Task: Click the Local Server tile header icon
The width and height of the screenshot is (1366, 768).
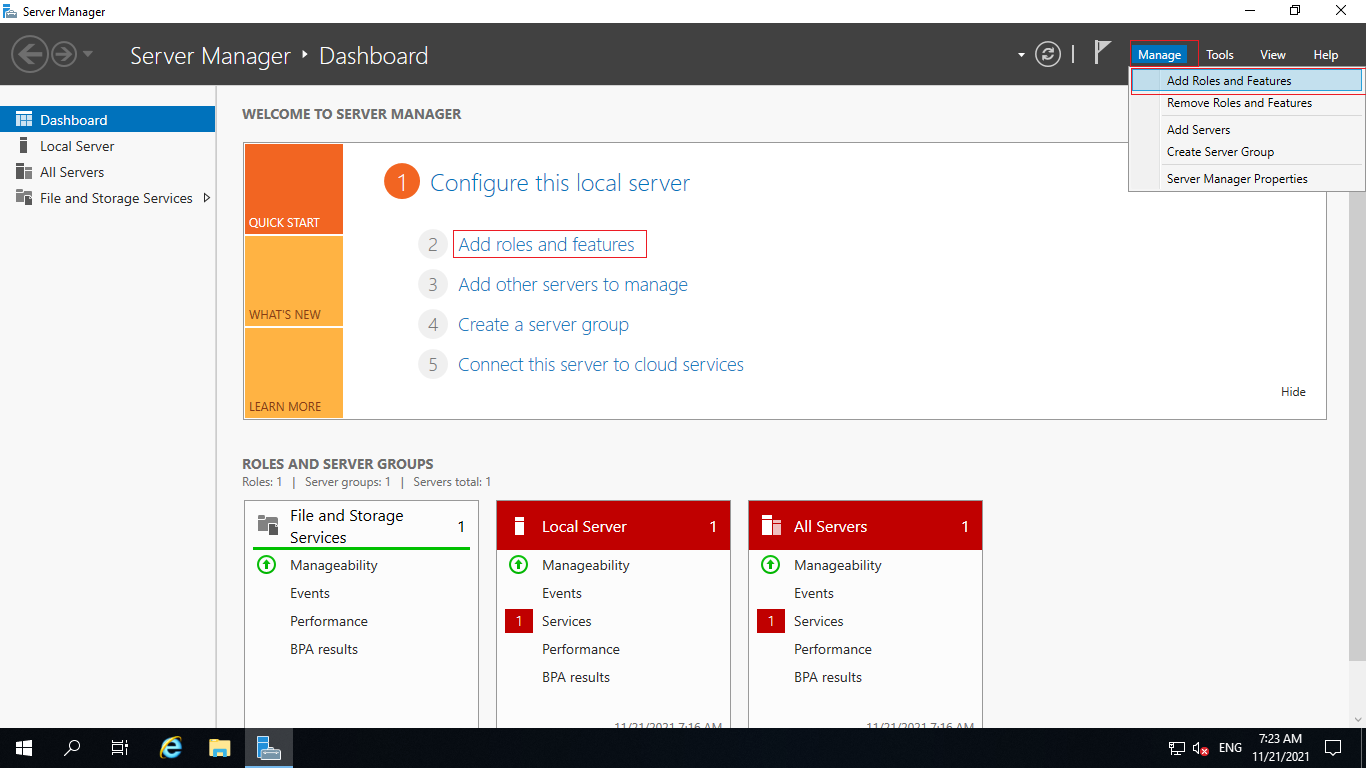Action: [519, 526]
